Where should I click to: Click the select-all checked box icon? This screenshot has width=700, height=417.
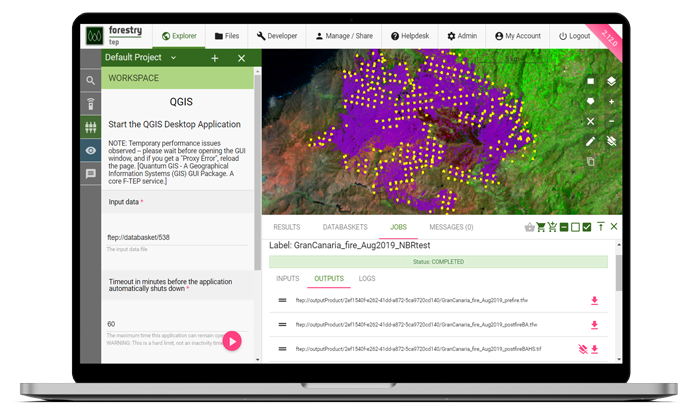pyautogui.click(x=586, y=227)
